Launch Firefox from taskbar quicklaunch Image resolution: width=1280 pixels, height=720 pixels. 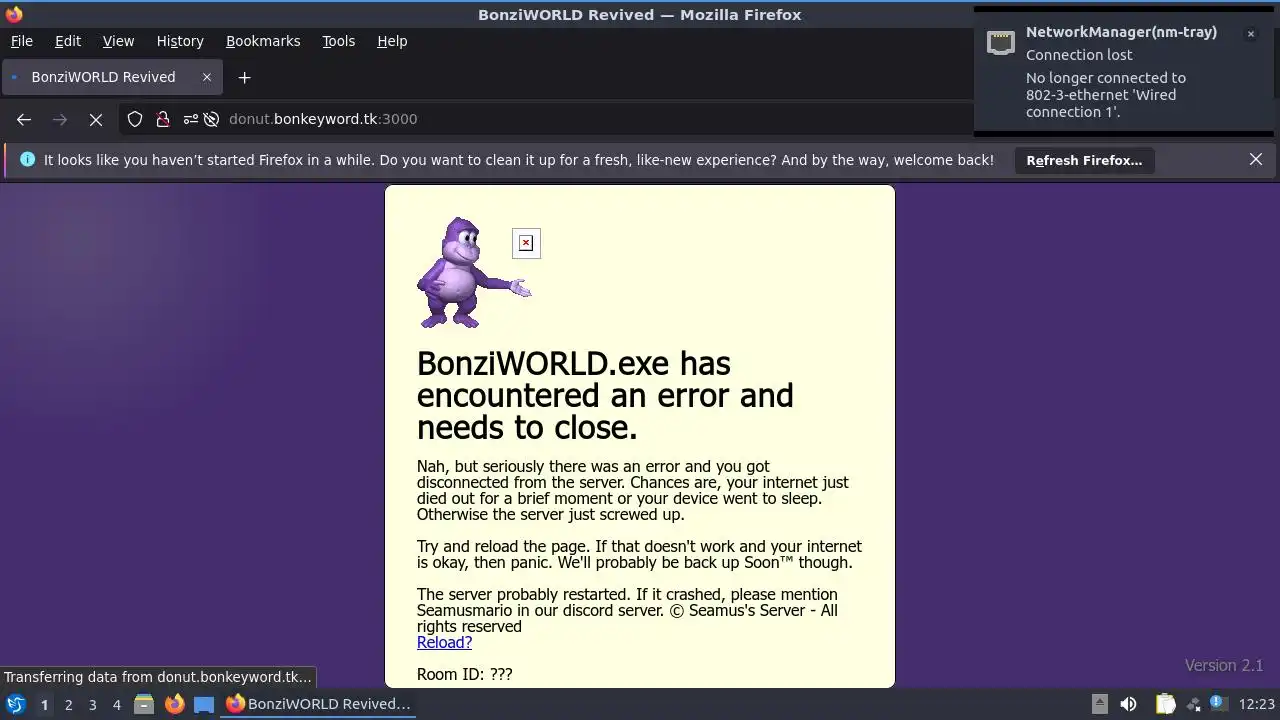174,704
